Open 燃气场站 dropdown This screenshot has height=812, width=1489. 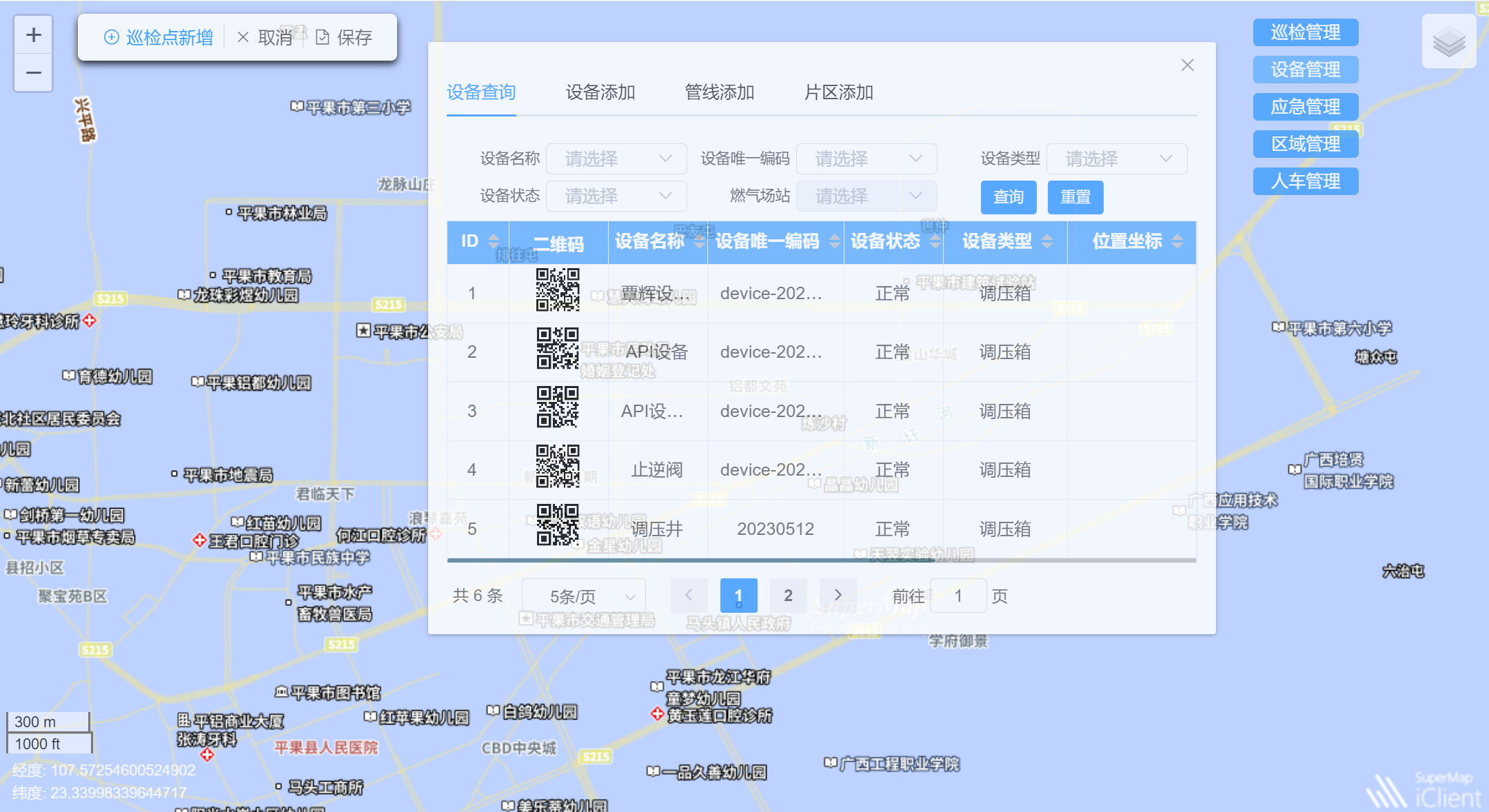pos(867,196)
